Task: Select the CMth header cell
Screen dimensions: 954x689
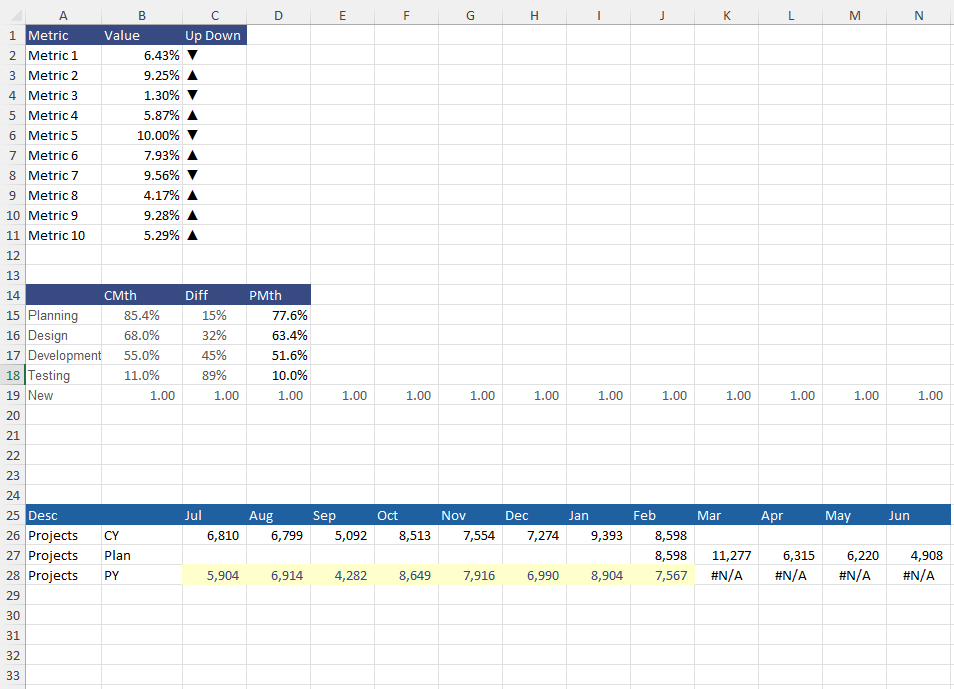Action: [x=120, y=295]
